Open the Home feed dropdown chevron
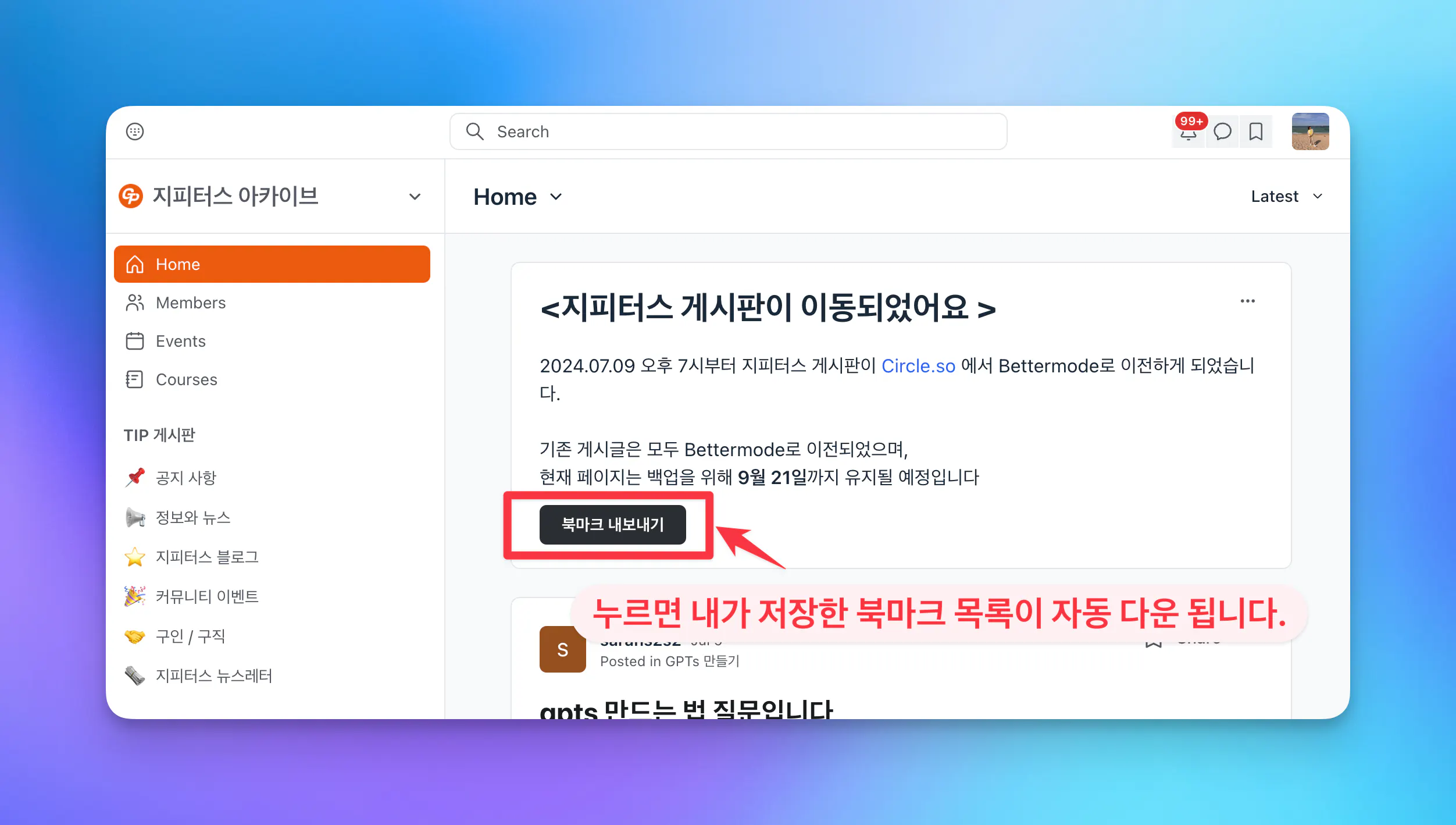1456x825 pixels. 555,197
